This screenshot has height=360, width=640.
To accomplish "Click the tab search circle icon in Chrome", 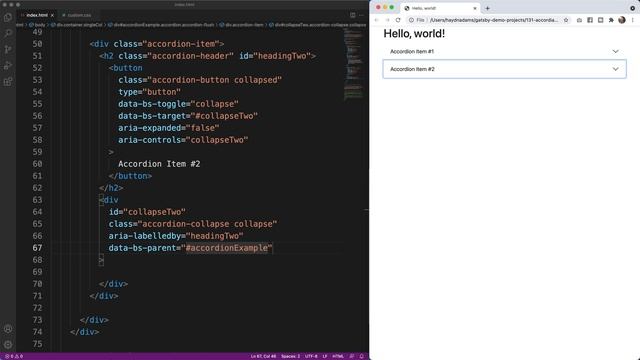I will pos(633,8).
